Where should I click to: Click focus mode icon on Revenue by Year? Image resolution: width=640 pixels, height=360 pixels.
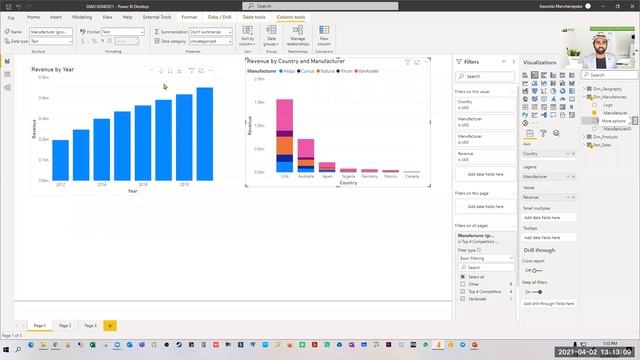point(201,71)
